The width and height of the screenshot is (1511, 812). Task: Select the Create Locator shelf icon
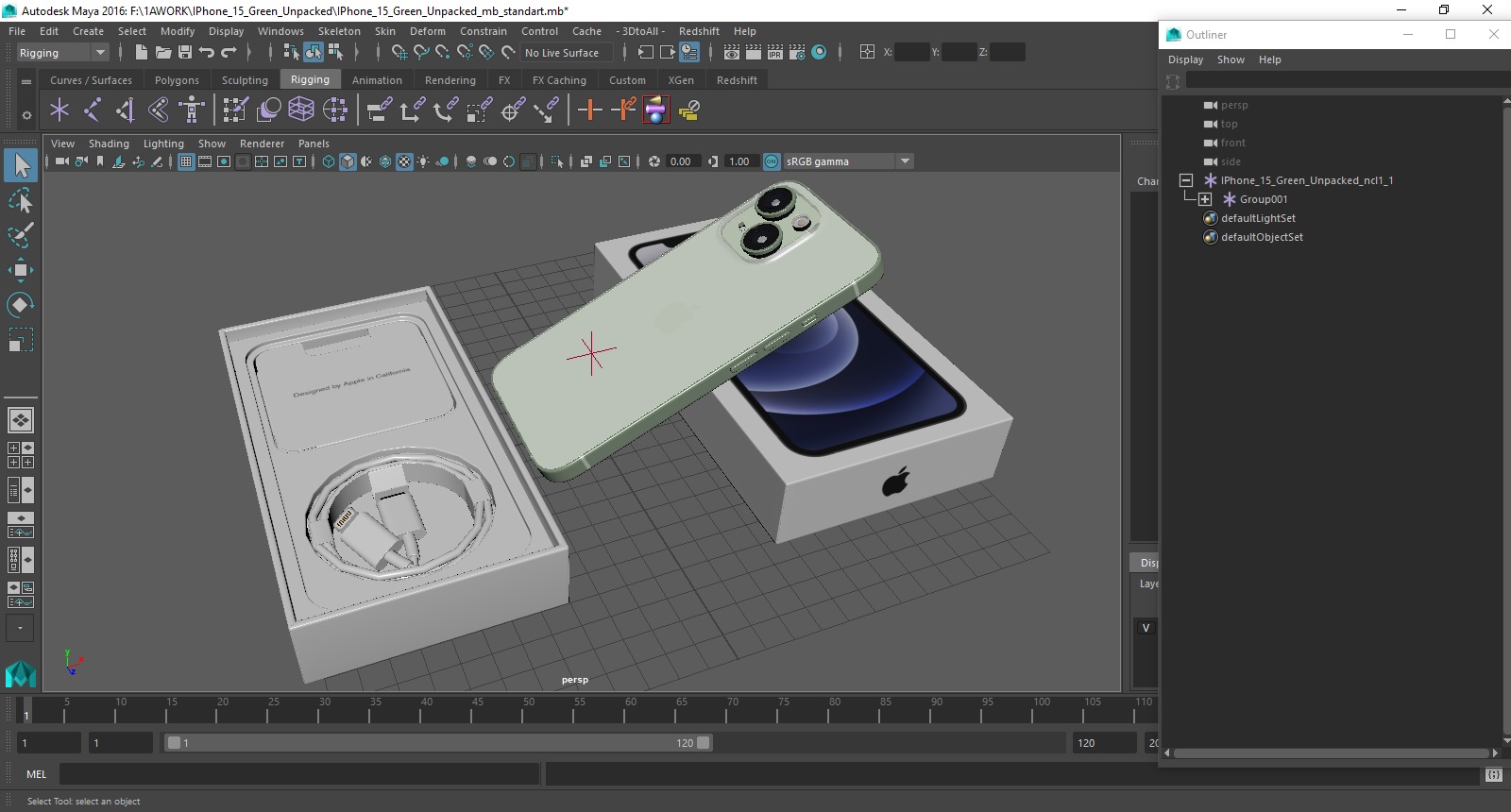(59, 110)
